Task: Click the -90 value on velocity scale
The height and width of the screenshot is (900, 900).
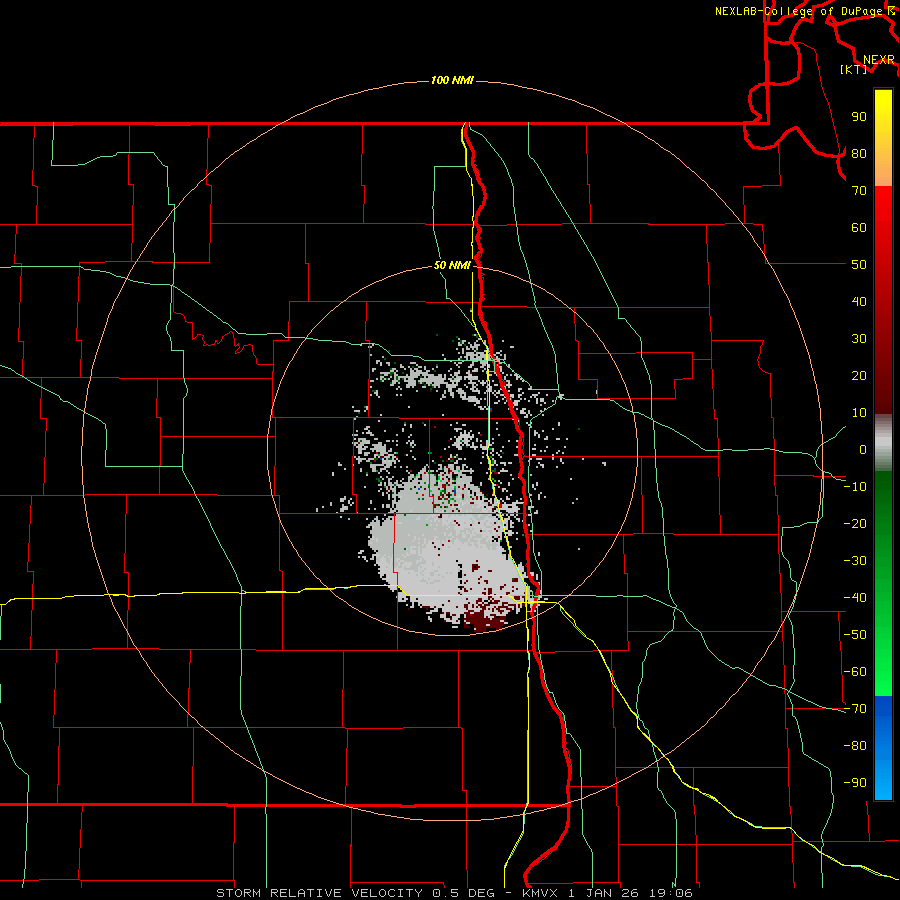Action: [x=855, y=783]
